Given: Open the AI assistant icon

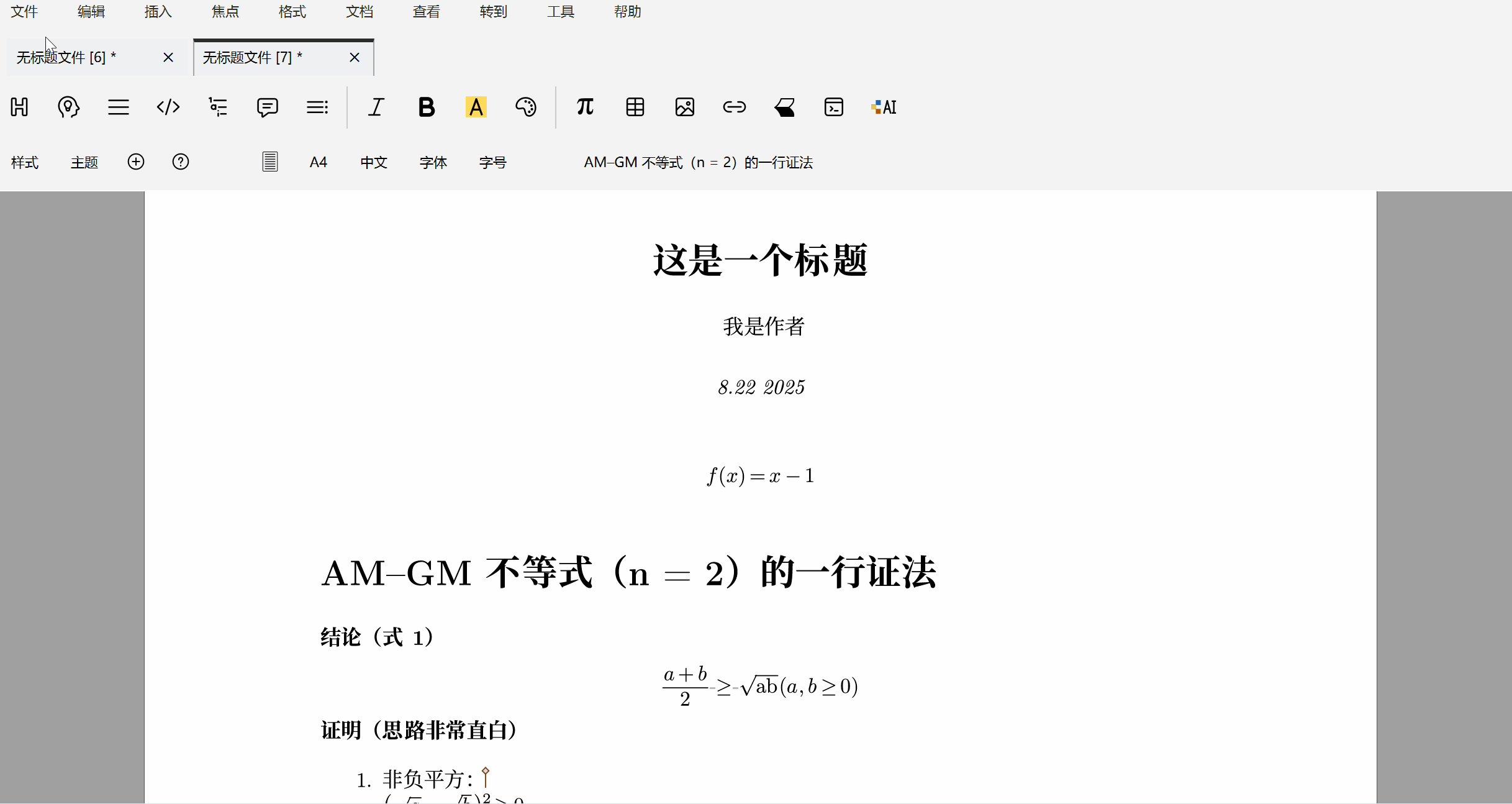Looking at the screenshot, I should pyautogui.click(x=884, y=107).
